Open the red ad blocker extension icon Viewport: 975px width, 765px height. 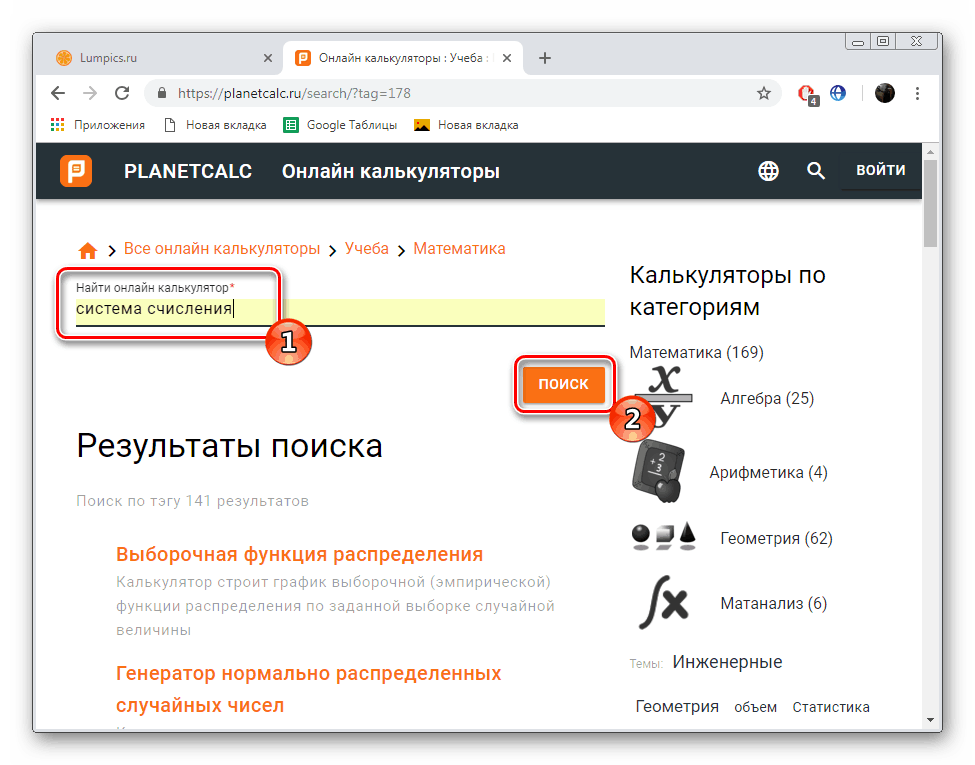click(x=807, y=94)
